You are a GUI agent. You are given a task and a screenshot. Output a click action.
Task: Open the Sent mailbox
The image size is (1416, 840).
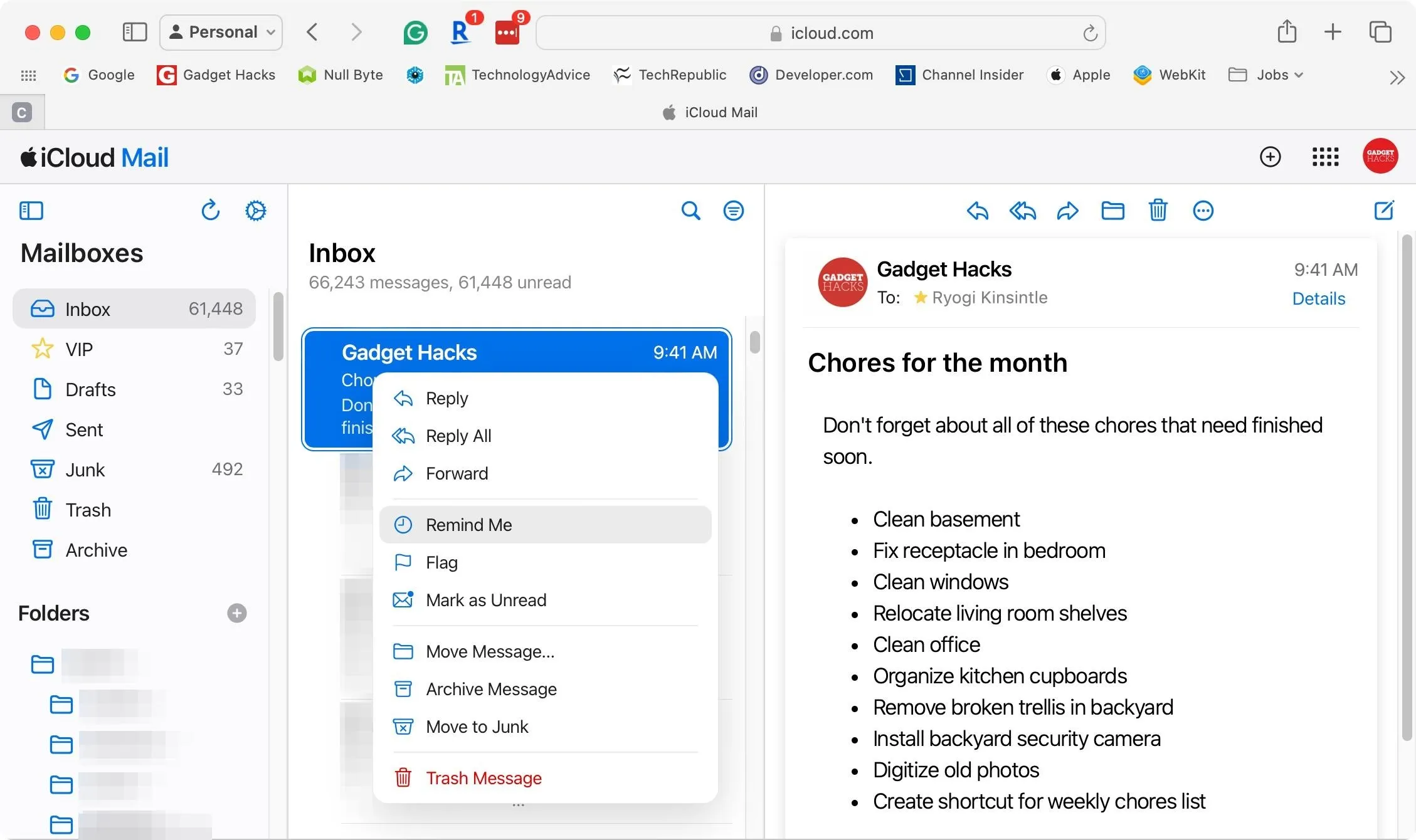click(x=134, y=429)
